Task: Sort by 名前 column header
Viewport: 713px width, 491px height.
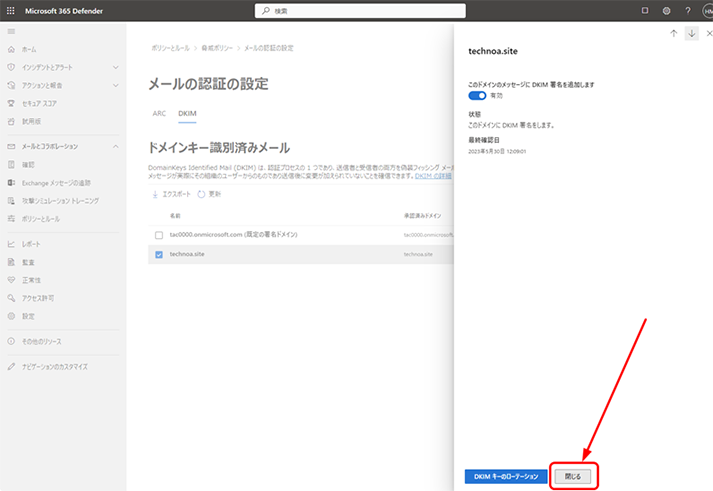Action: tap(175, 215)
